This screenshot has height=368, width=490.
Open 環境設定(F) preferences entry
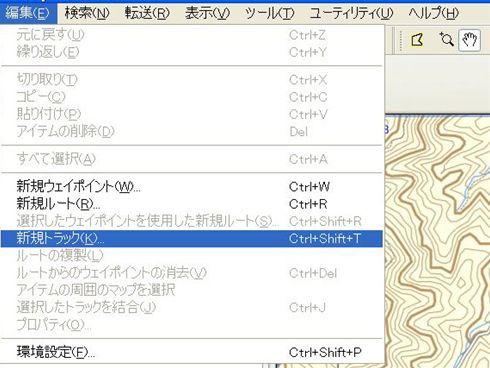pyautogui.click(x=192, y=352)
